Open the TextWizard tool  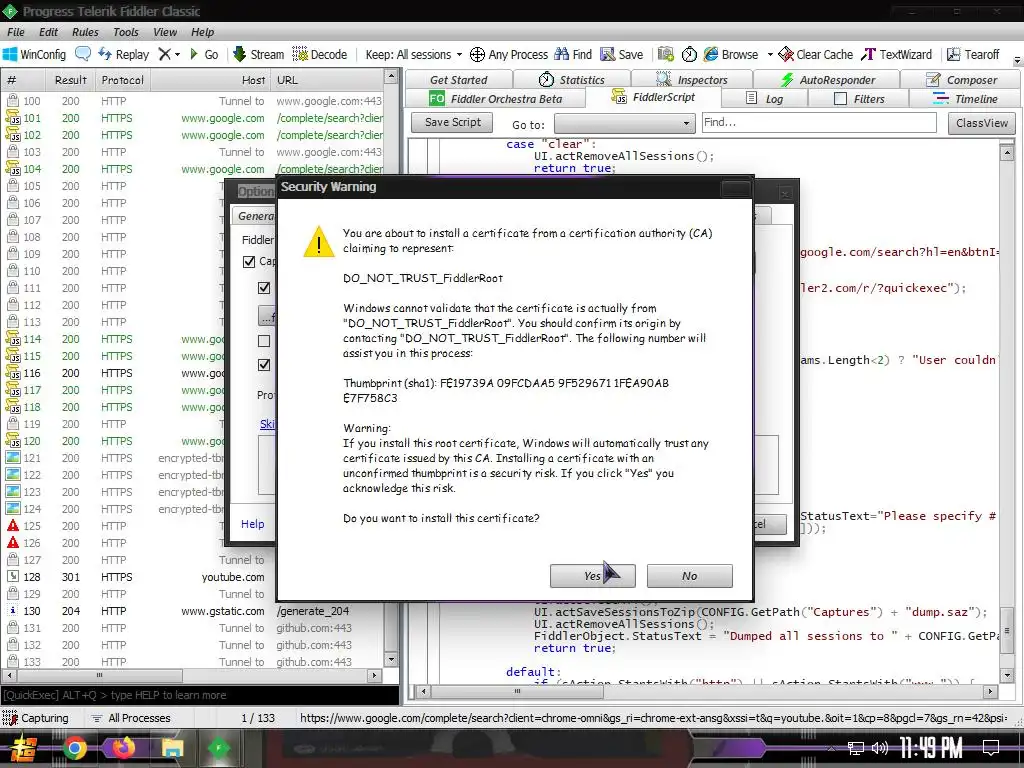tap(897, 54)
